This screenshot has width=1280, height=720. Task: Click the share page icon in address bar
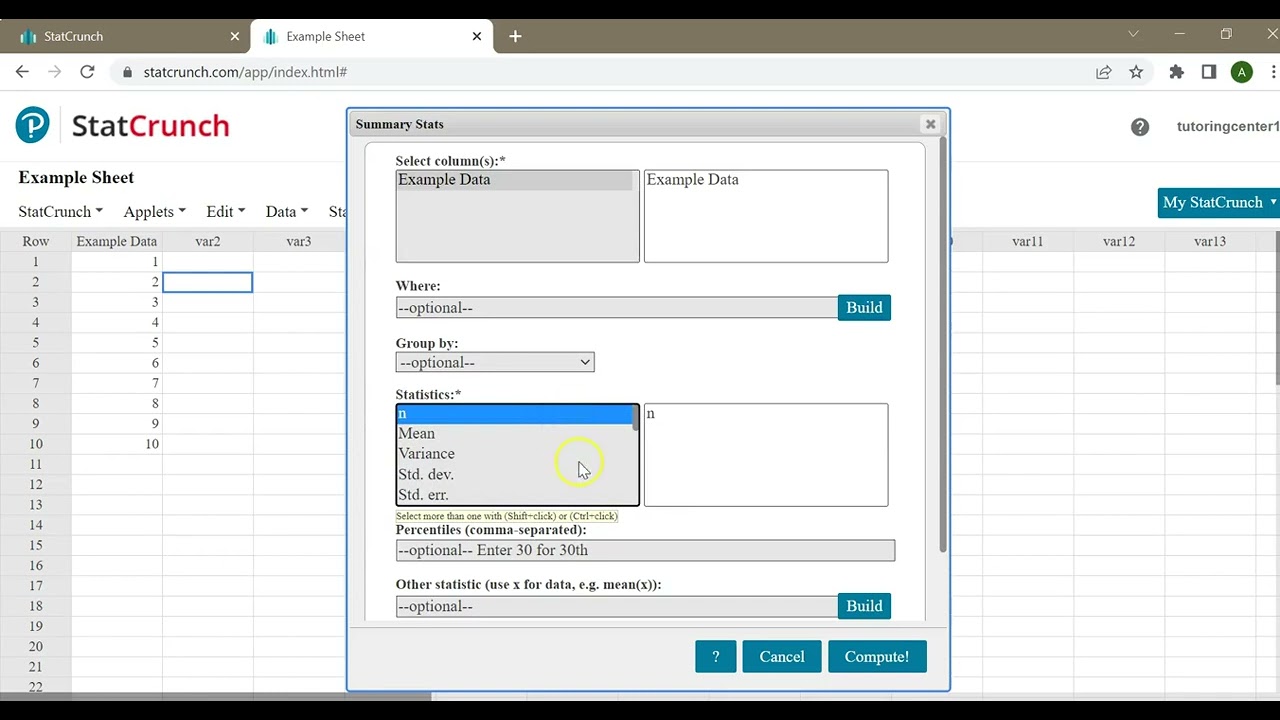tap(1104, 72)
